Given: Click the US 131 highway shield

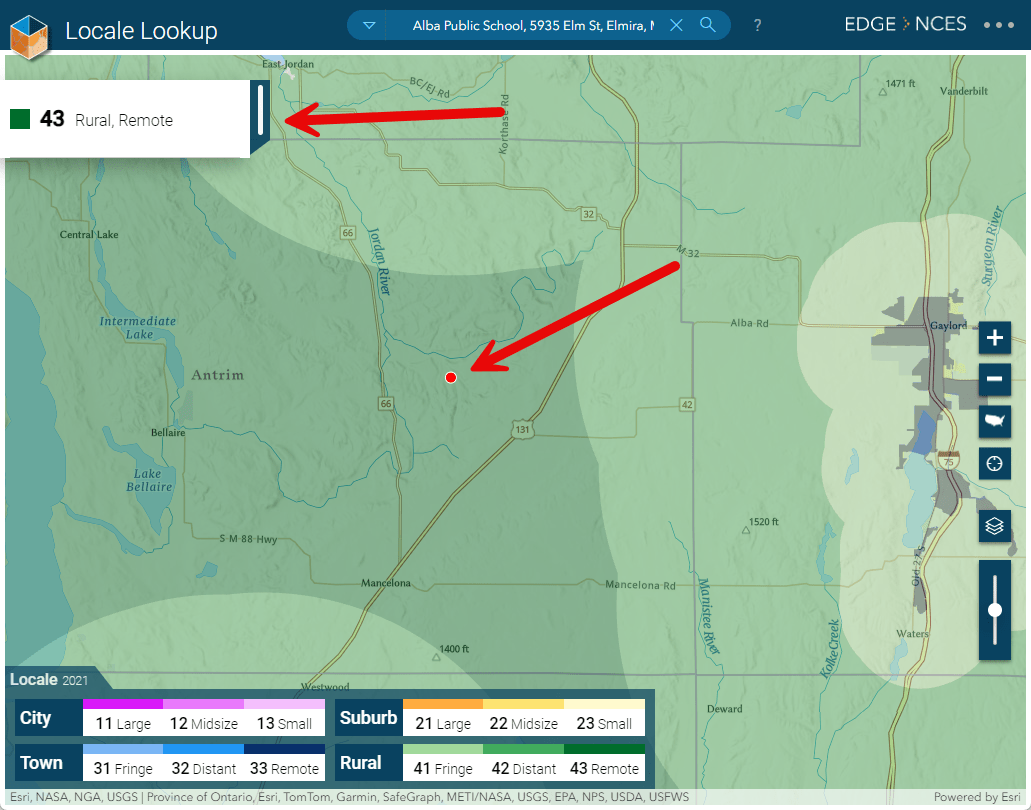Looking at the screenshot, I should (522, 429).
